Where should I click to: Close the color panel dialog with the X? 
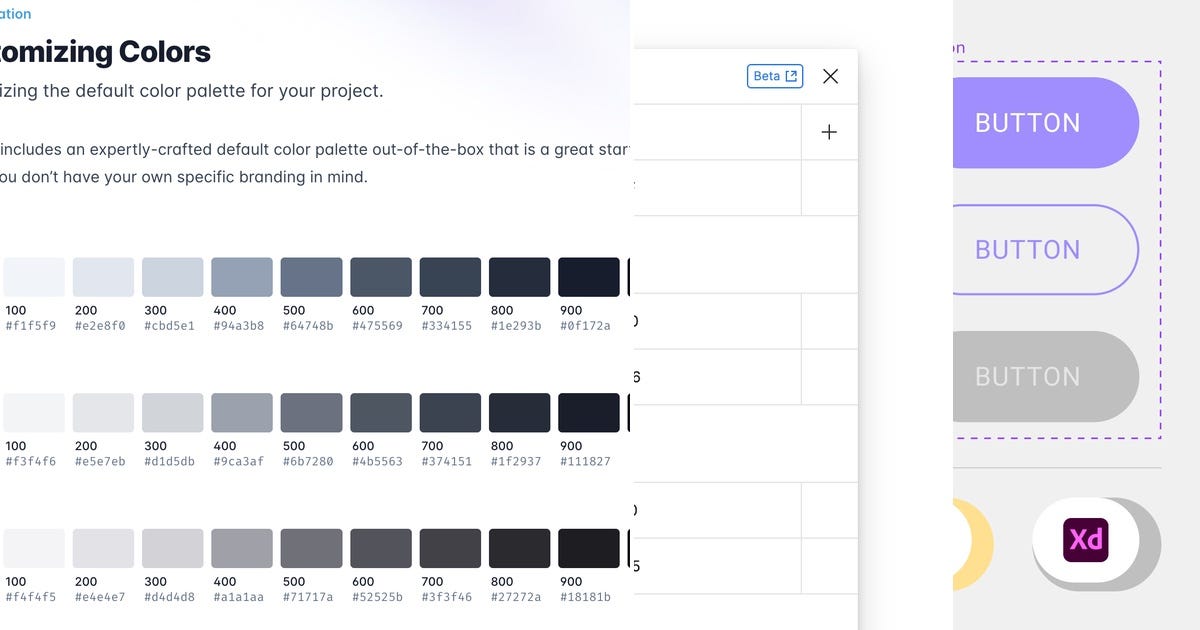tap(830, 75)
